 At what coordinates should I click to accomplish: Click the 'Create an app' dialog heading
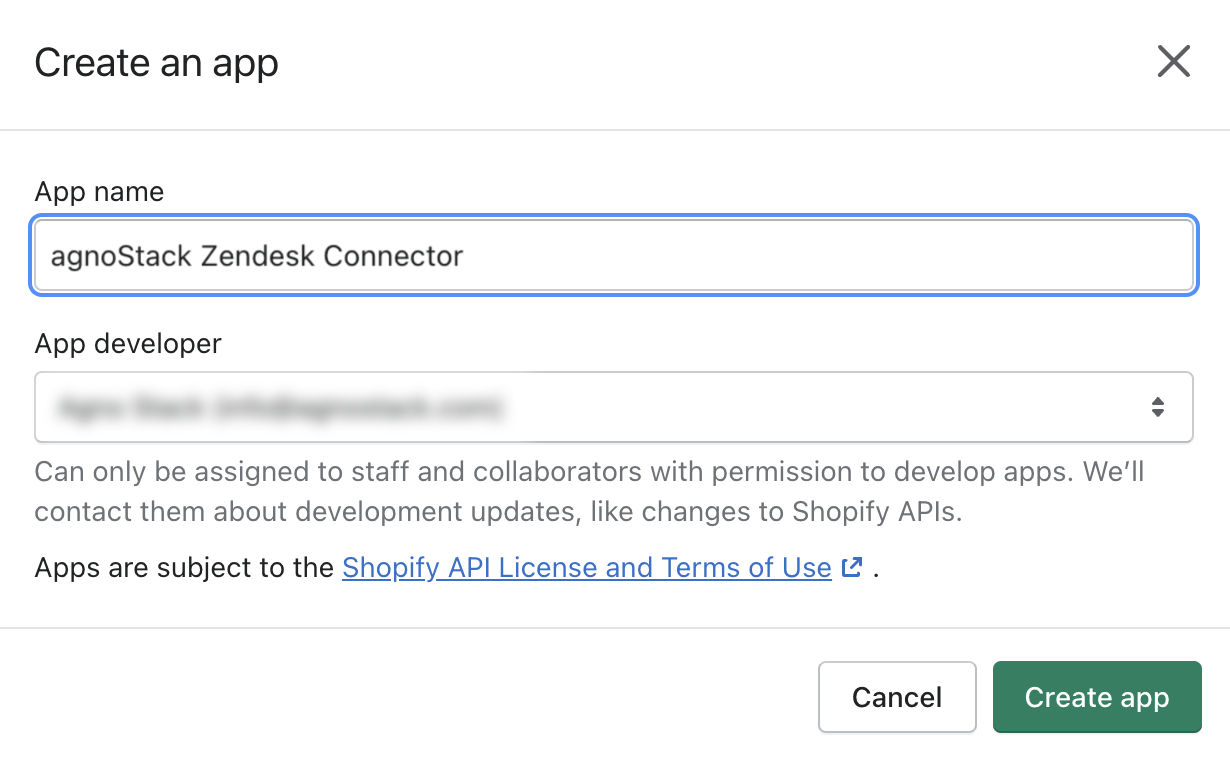[156, 63]
